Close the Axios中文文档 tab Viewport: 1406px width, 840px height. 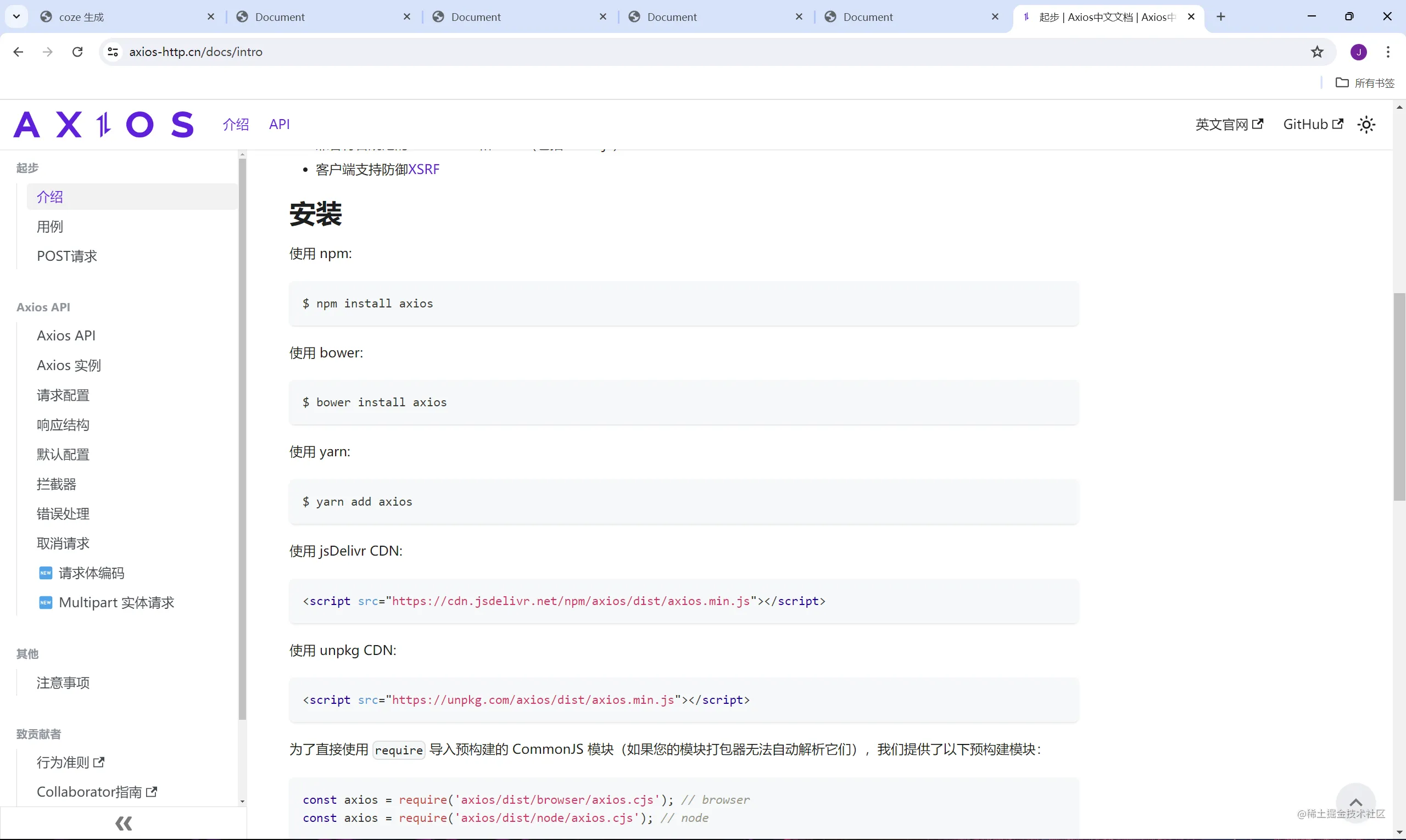tap(1191, 17)
